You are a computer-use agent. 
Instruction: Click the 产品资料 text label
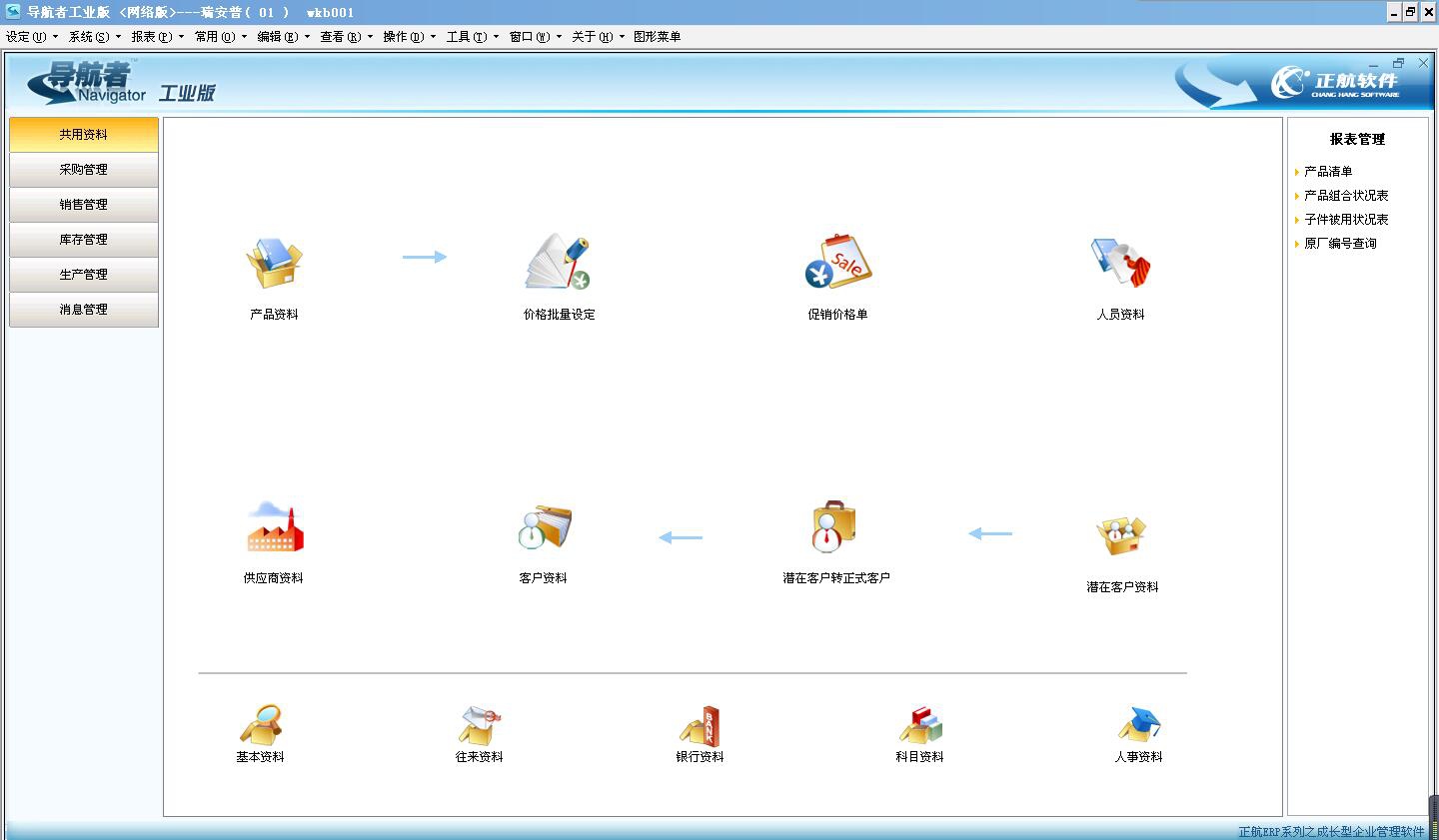point(274,315)
